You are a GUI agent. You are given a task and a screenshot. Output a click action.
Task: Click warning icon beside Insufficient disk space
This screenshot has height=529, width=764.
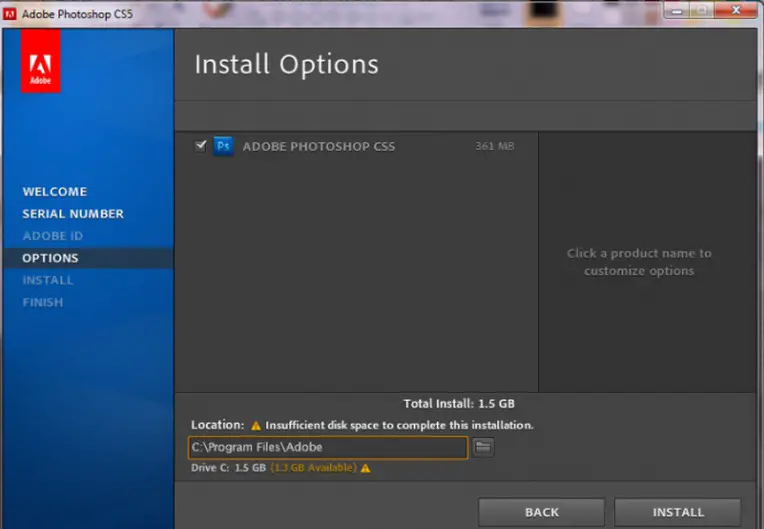click(x=256, y=425)
